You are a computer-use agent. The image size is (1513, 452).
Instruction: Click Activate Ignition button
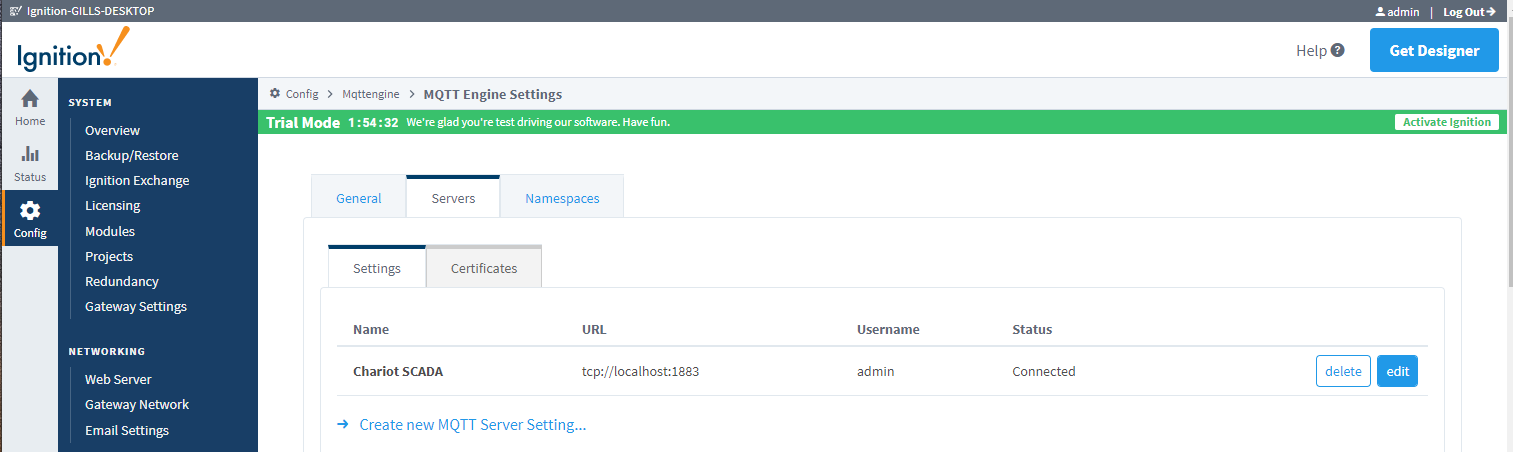tap(1446, 122)
